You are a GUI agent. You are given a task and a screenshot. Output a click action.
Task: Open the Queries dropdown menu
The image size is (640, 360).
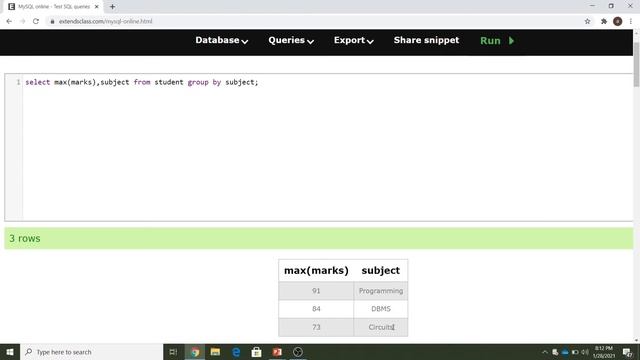coord(291,40)
